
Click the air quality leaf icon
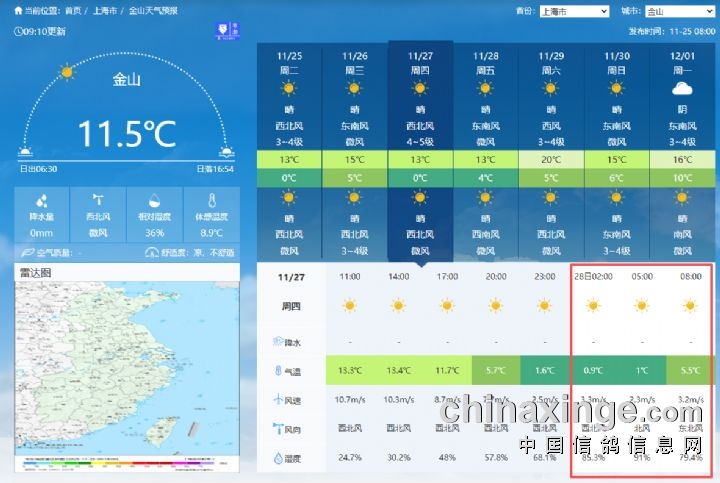pyautogui.click(x=28, y=253)
